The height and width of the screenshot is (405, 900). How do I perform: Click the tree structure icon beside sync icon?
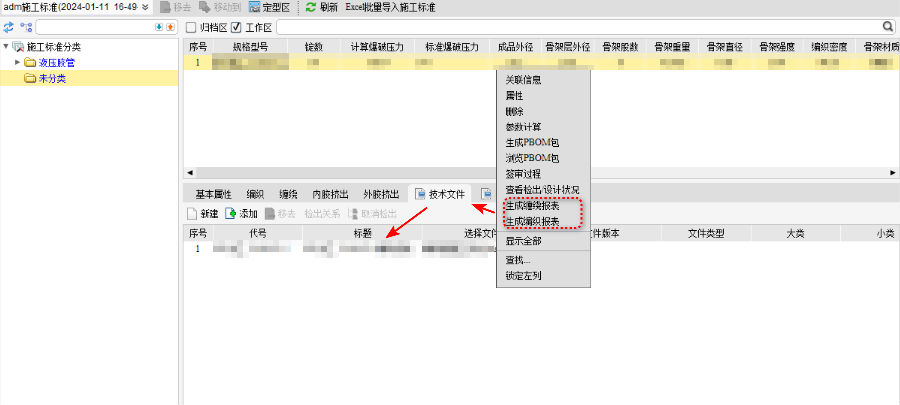[26, 27]
